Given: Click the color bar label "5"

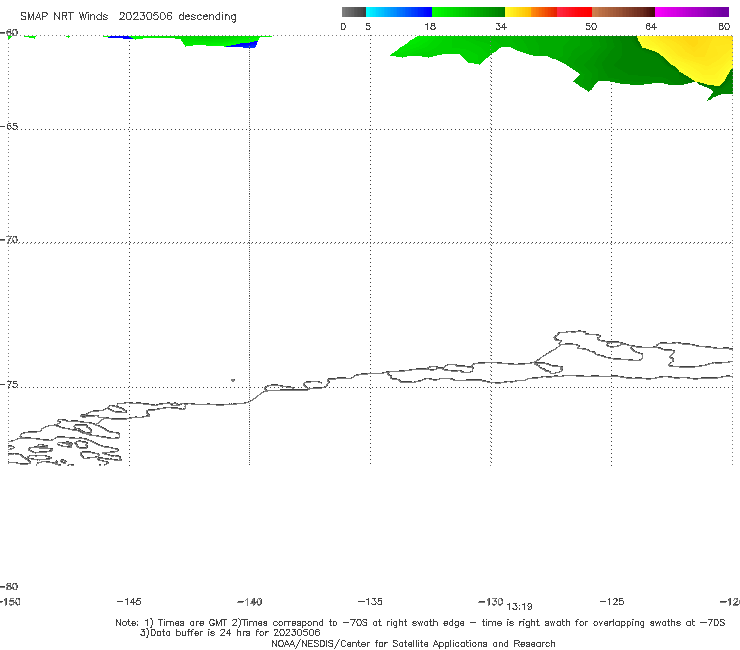Looking at the screenshot, I should point(368,27).
